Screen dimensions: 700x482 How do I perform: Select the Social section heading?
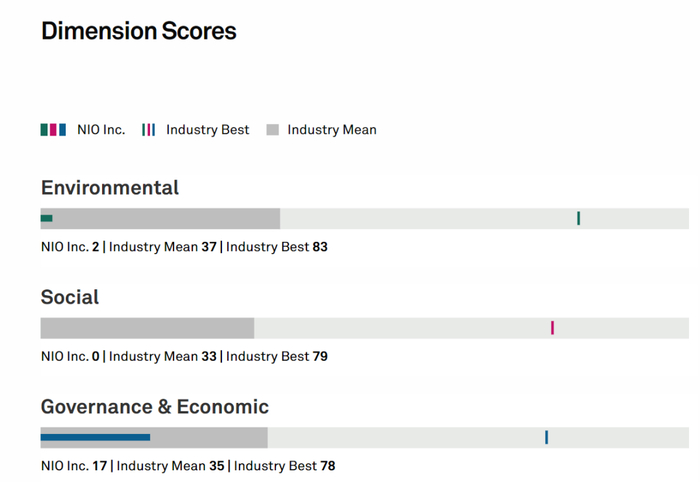click(70, 298)
